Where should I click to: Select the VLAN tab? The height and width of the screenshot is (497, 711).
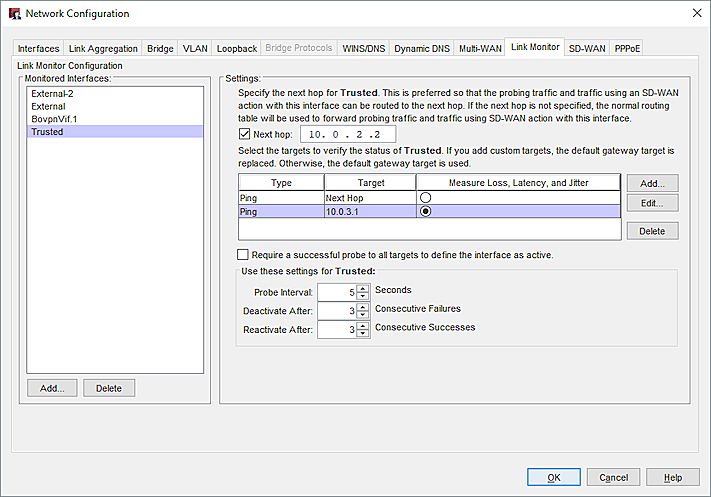[x=195, y=49]
